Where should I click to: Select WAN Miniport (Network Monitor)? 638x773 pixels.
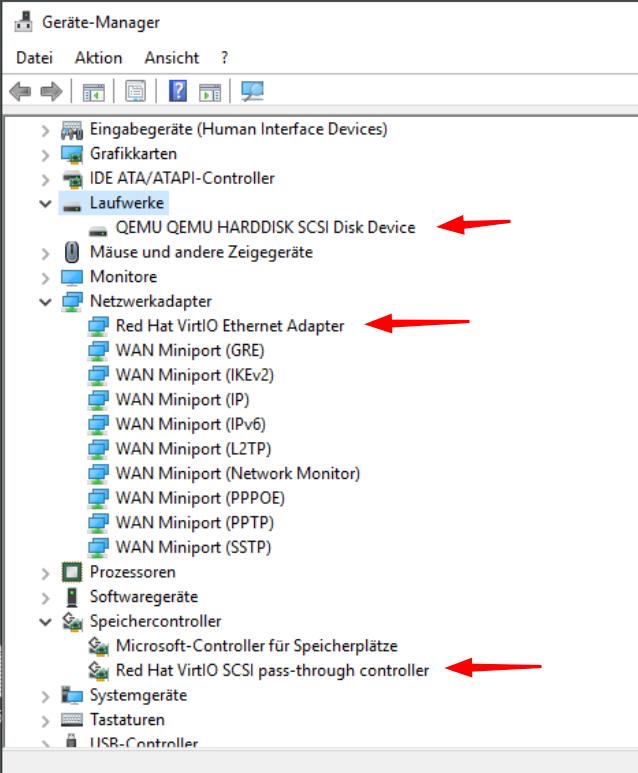pos(238,474)
